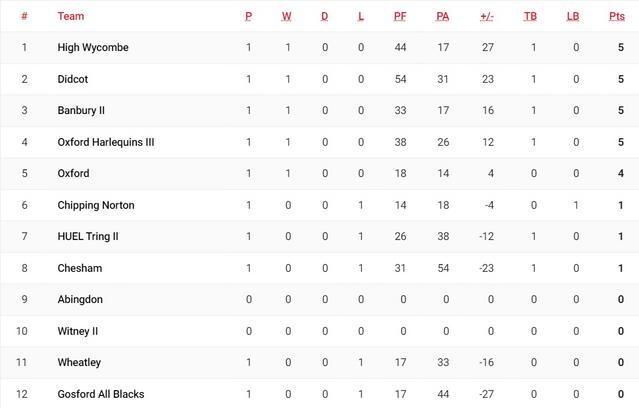
Task: Sort by TB bonus column header
Action: 530,16
